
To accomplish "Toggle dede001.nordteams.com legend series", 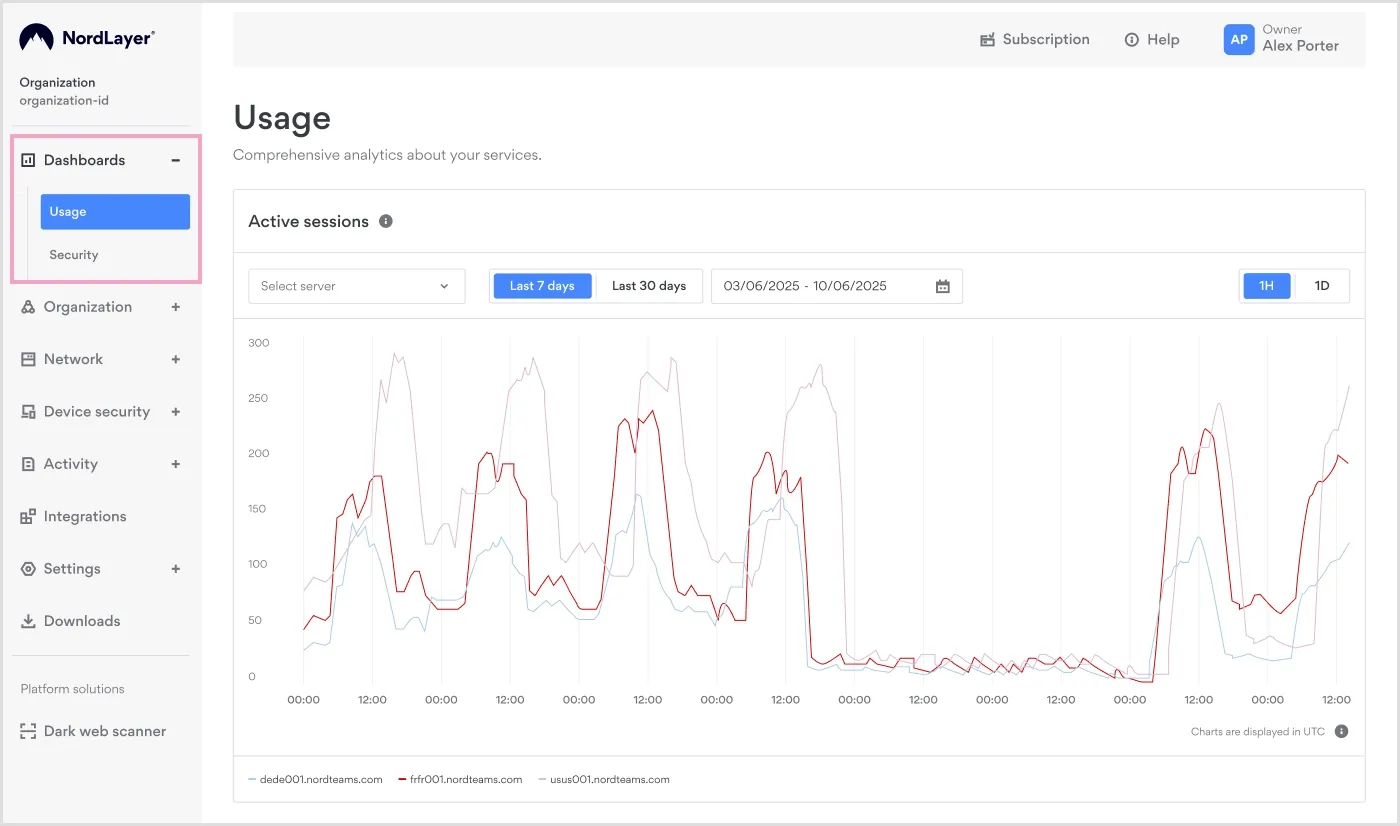I will tap(316, 779).
